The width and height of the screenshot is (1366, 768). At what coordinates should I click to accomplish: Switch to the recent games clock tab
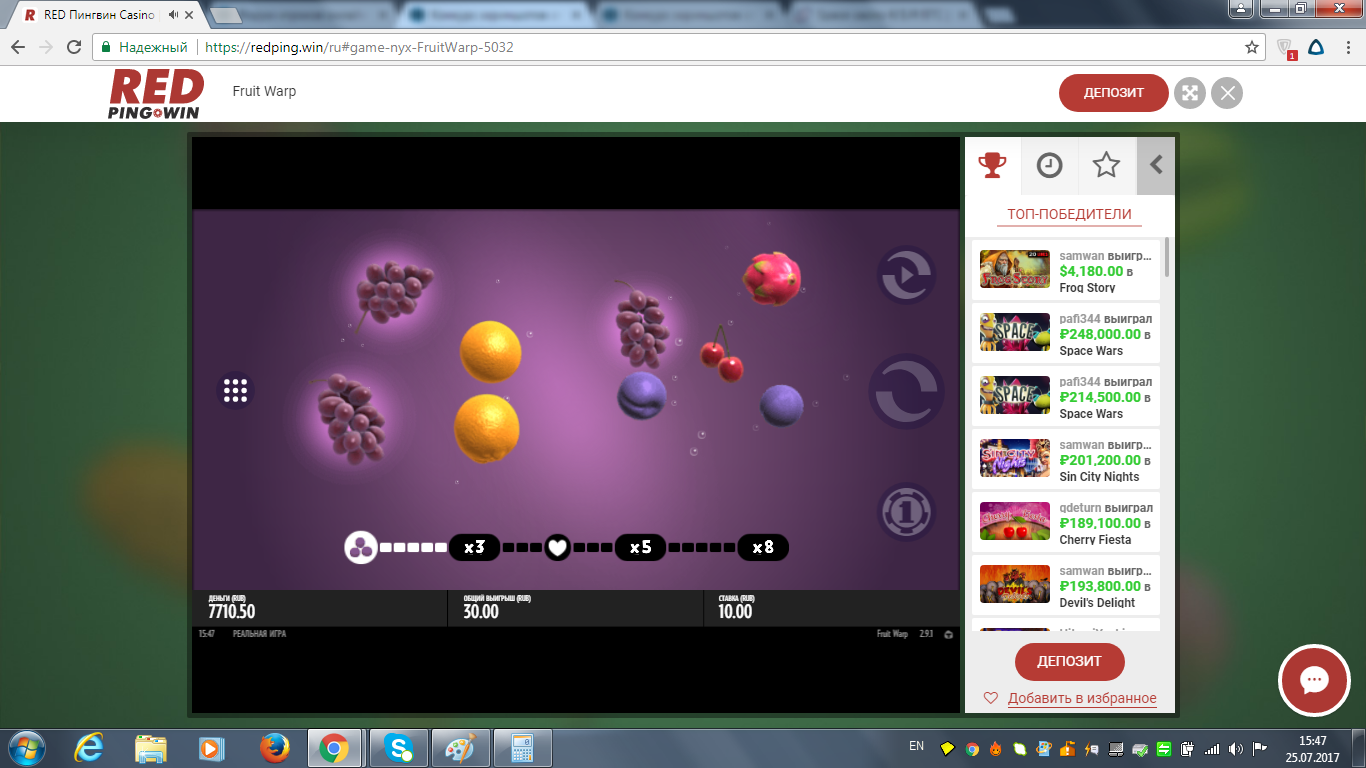[1049, 165]
